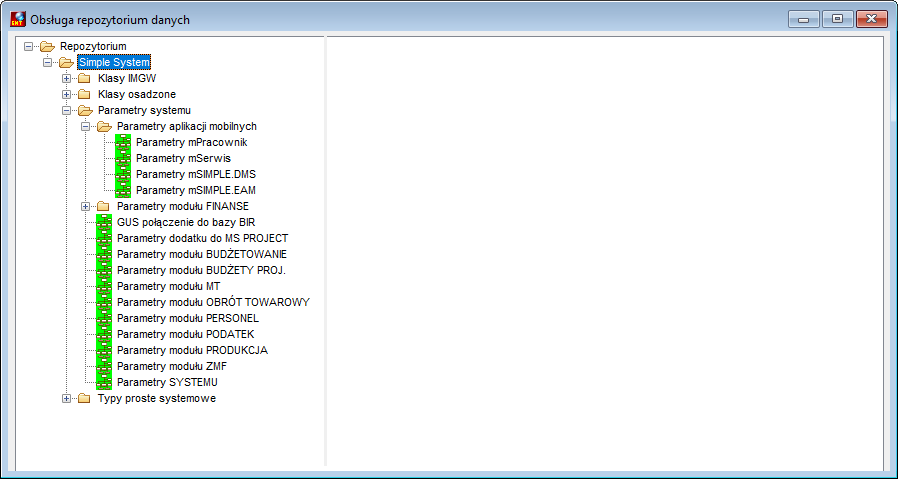
Task: Collapse the Repozytorium root node
Action: pos(29,46)
